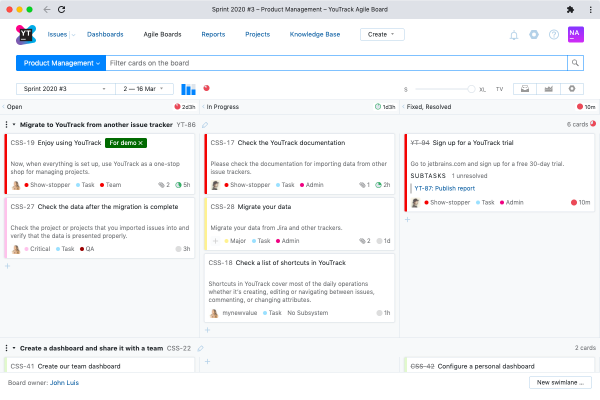This screenshot has width=600, height=400.
Task: Click the YouTrack logo icon
Action: pos(26,34)
